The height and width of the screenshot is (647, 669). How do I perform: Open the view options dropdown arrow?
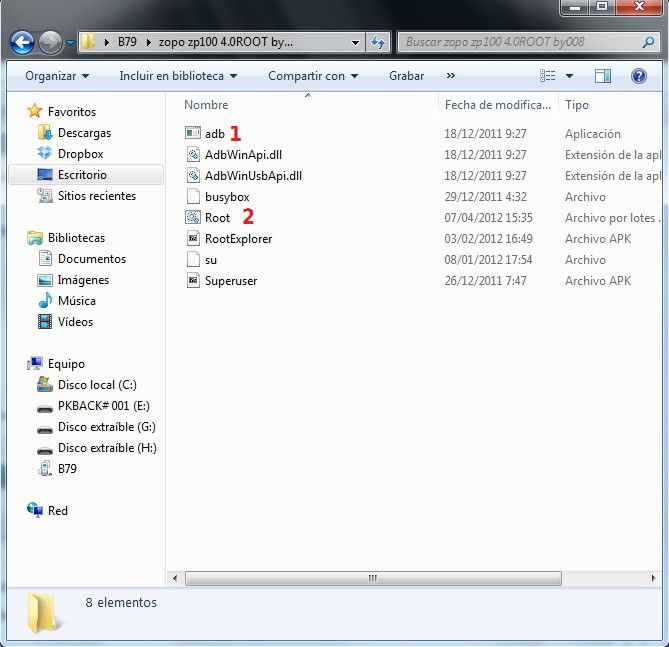tap(569, 76)
